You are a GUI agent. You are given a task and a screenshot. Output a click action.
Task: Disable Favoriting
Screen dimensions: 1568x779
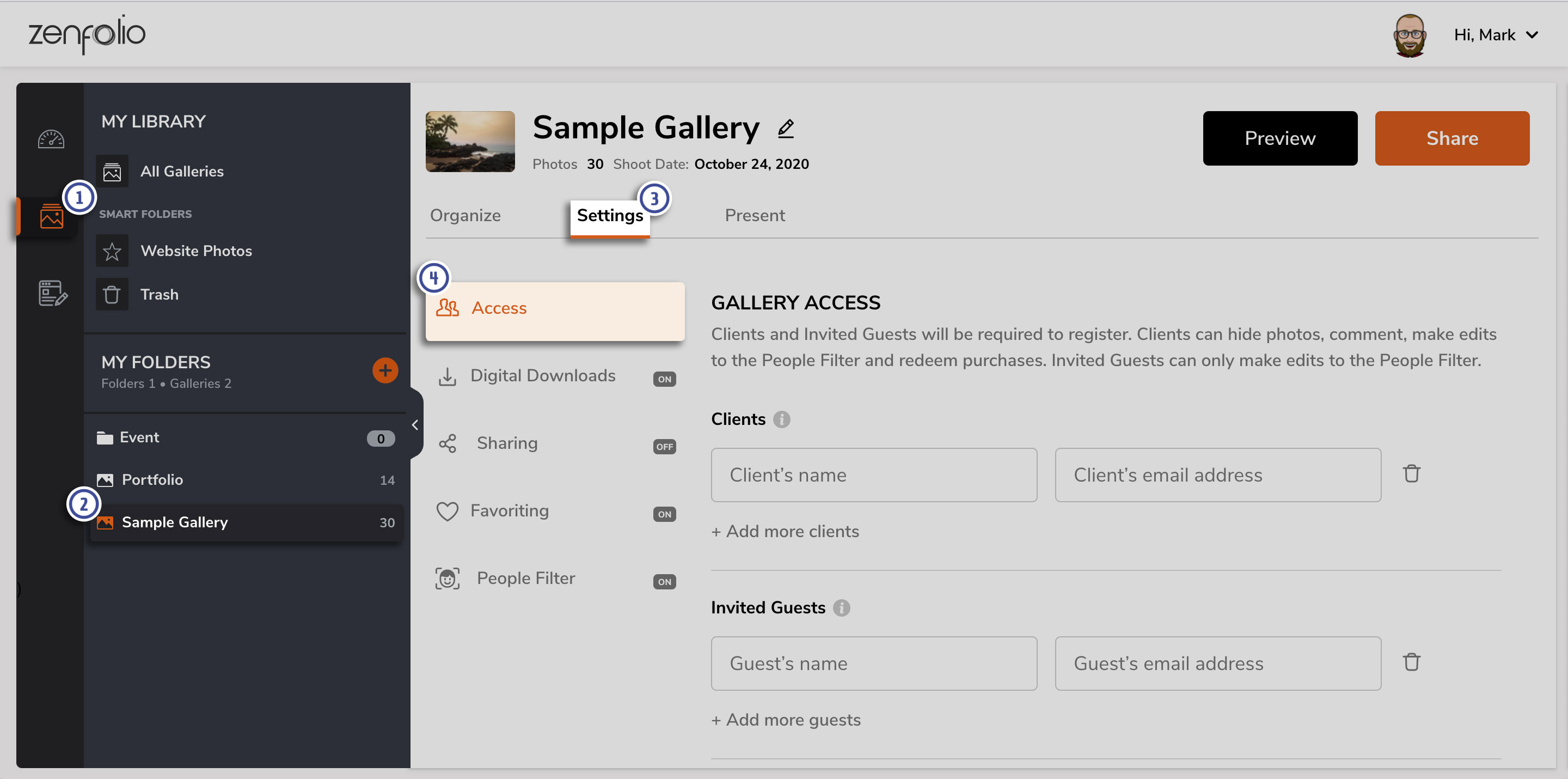[x=665, y=514]
